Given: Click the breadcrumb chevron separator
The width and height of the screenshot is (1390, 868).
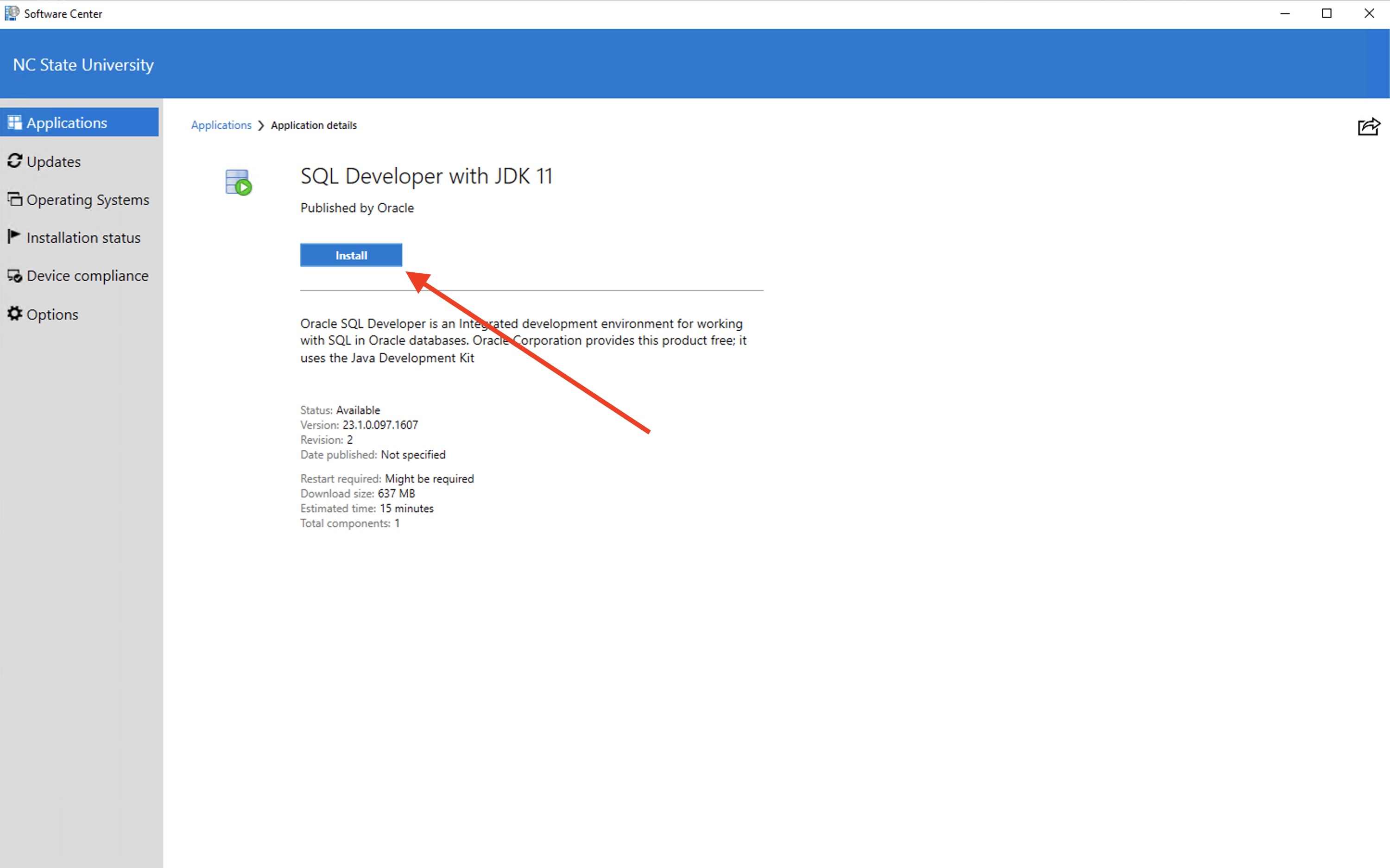Looking at the screenshot, I should pyautogui.click(x=261, y=125).
